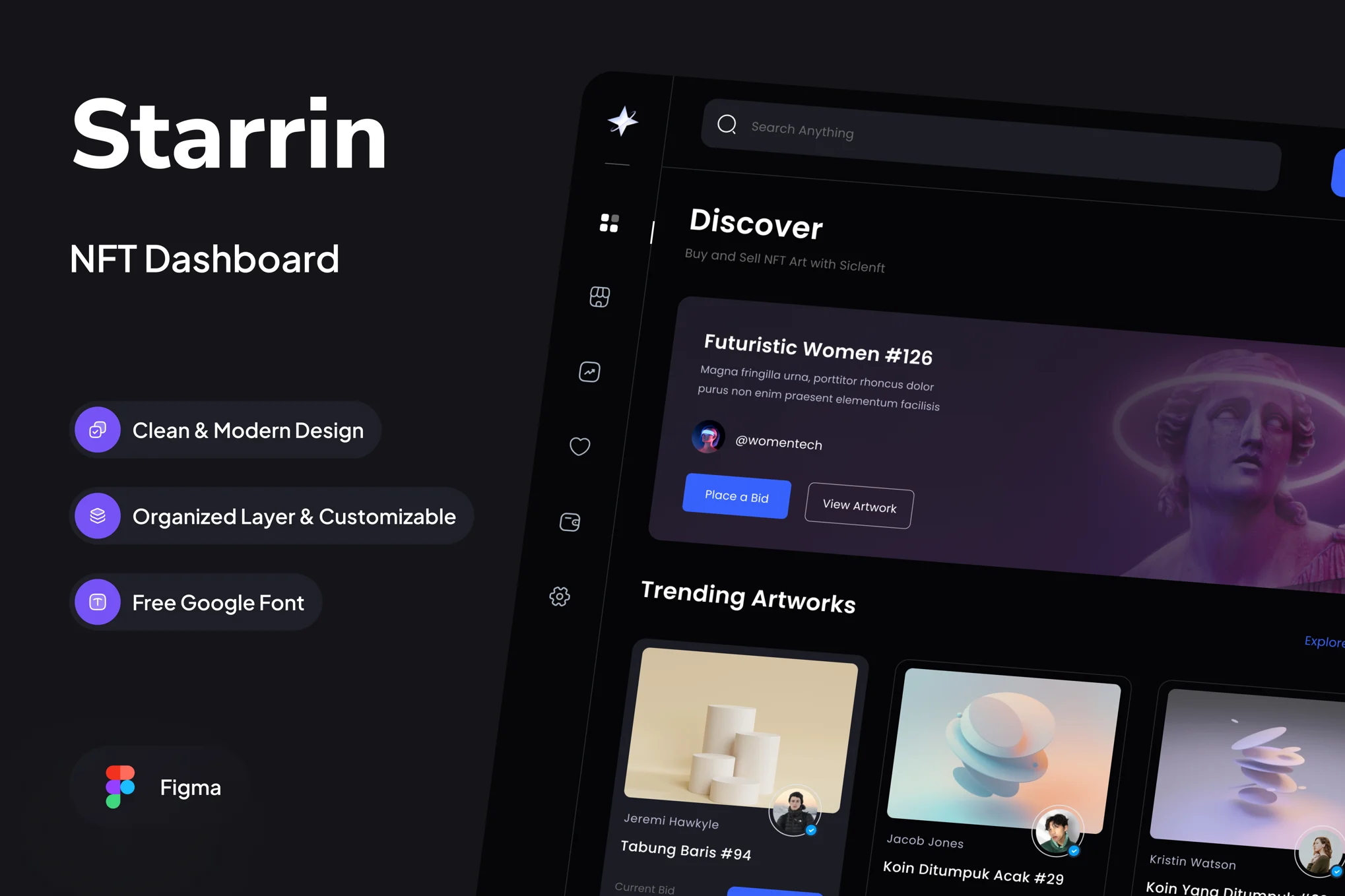Viewport: 1345px width, 896px height.
Task: Click the Place a Bid button
Action: coord(737,496)
